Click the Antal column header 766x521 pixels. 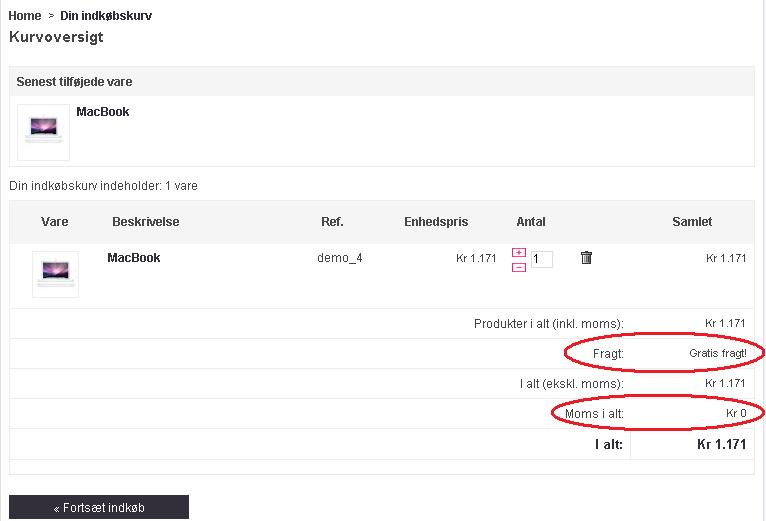(x=531, y=221)
